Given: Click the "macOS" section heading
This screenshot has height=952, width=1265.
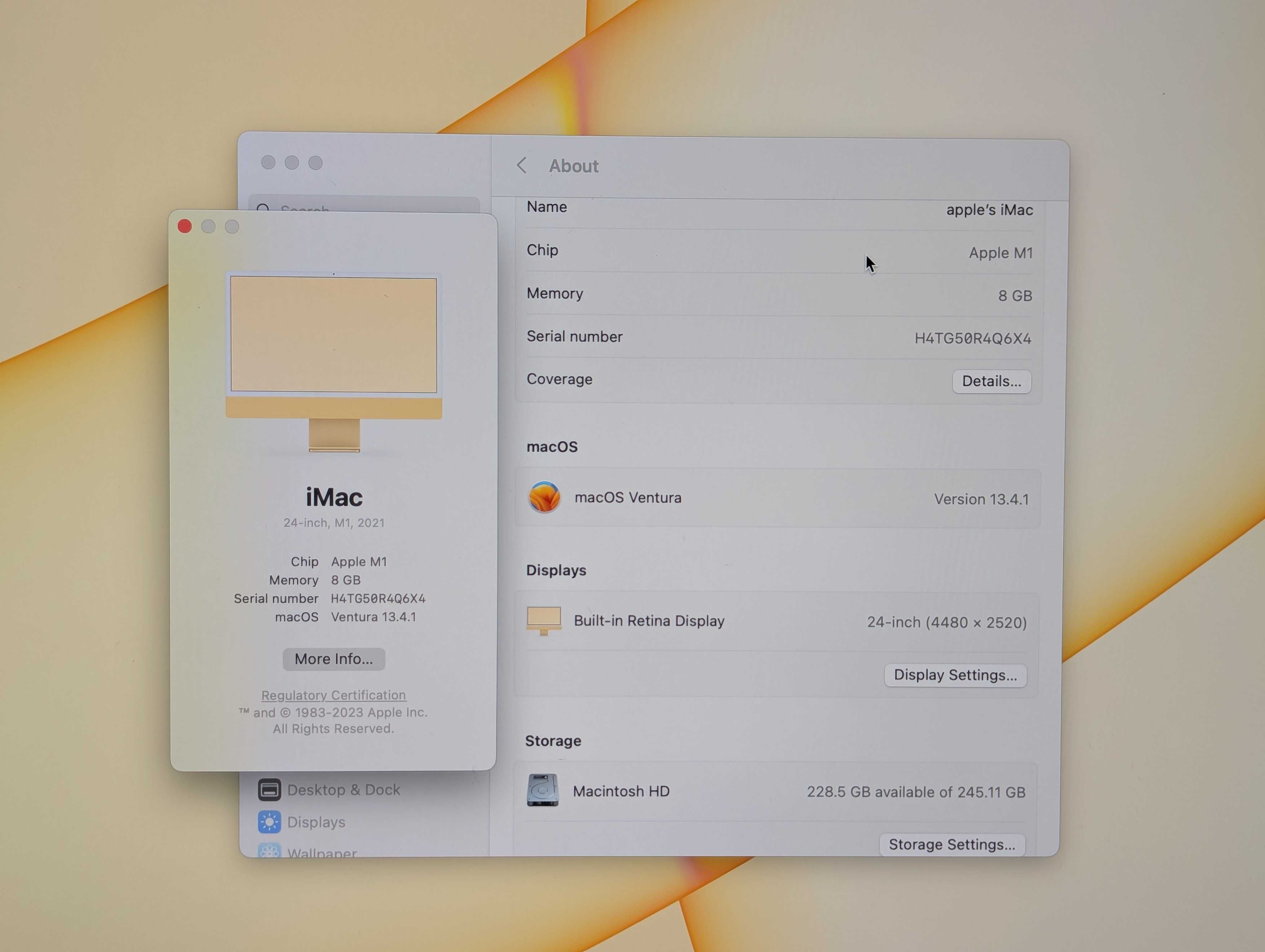Looking at the screenshot, I should [x=552, y=446].
